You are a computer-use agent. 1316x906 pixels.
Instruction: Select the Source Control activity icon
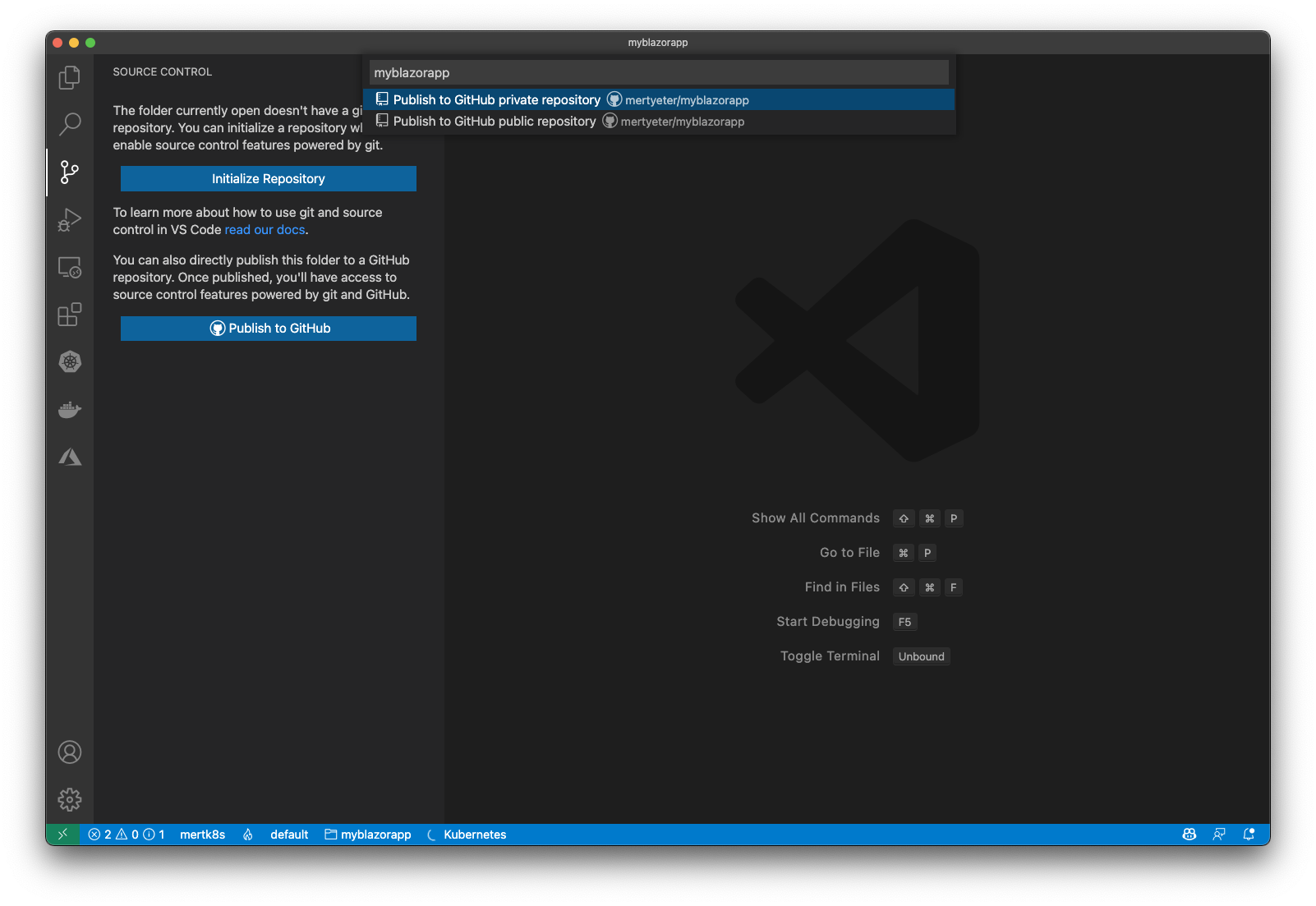click(70, 172)
